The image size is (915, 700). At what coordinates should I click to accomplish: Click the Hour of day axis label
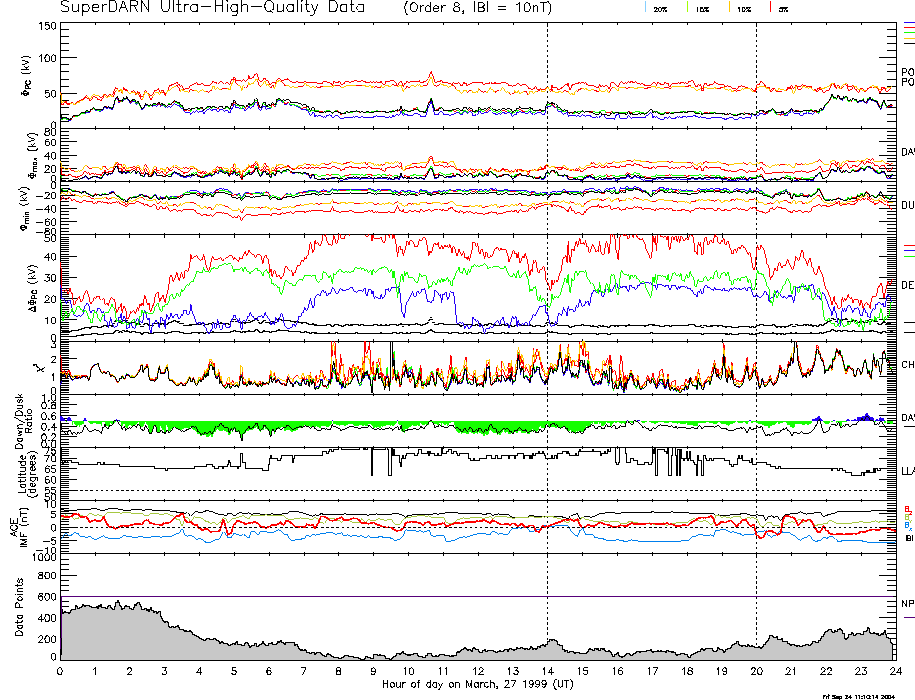pos(477,685)
